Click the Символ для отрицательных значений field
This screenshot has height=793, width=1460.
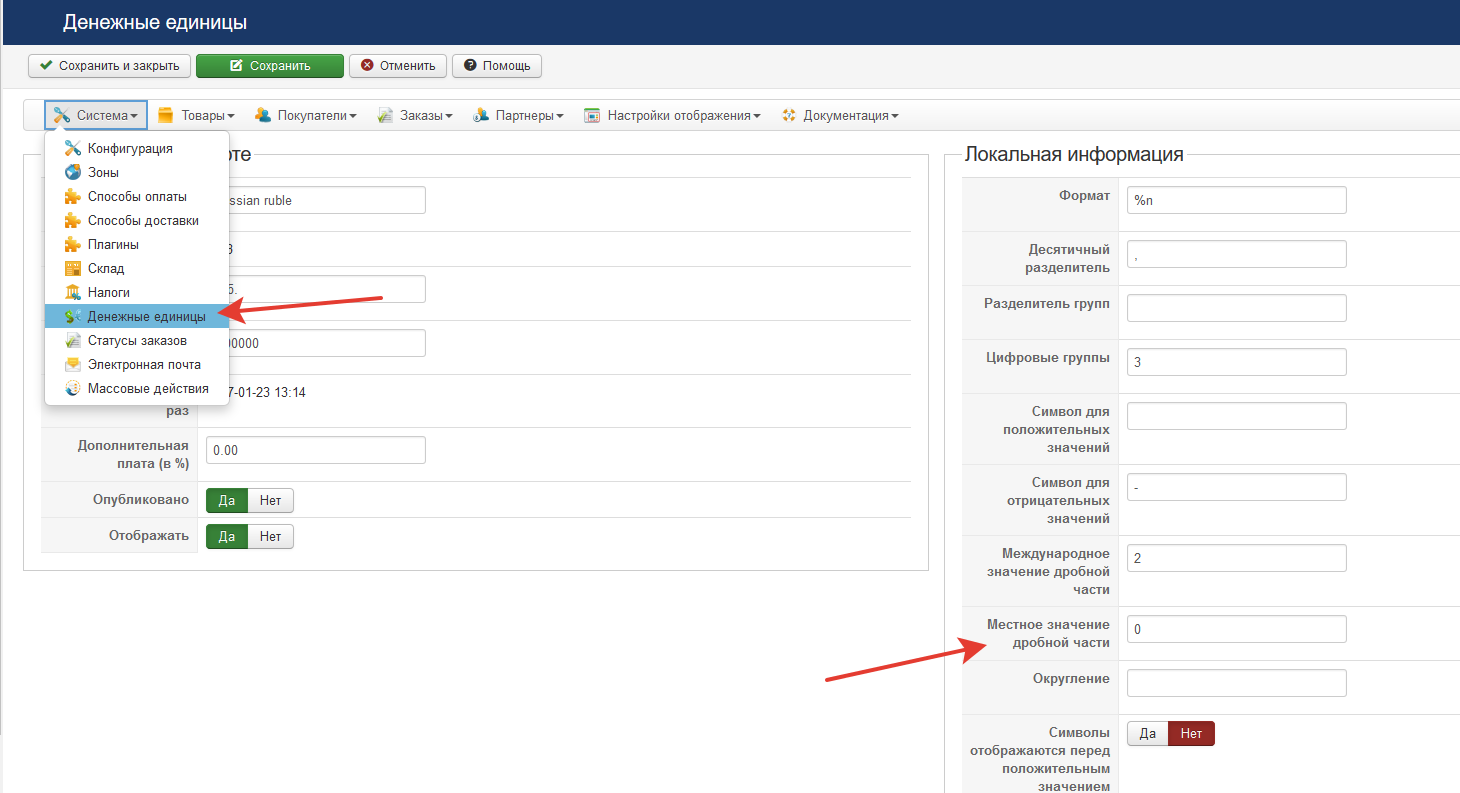[x=1236, y=487]
